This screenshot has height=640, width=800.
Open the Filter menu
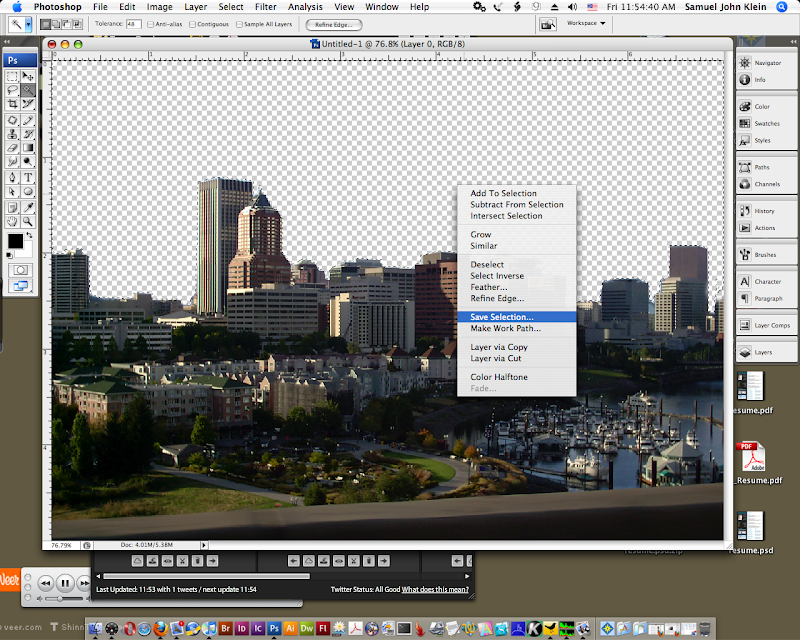265,7
